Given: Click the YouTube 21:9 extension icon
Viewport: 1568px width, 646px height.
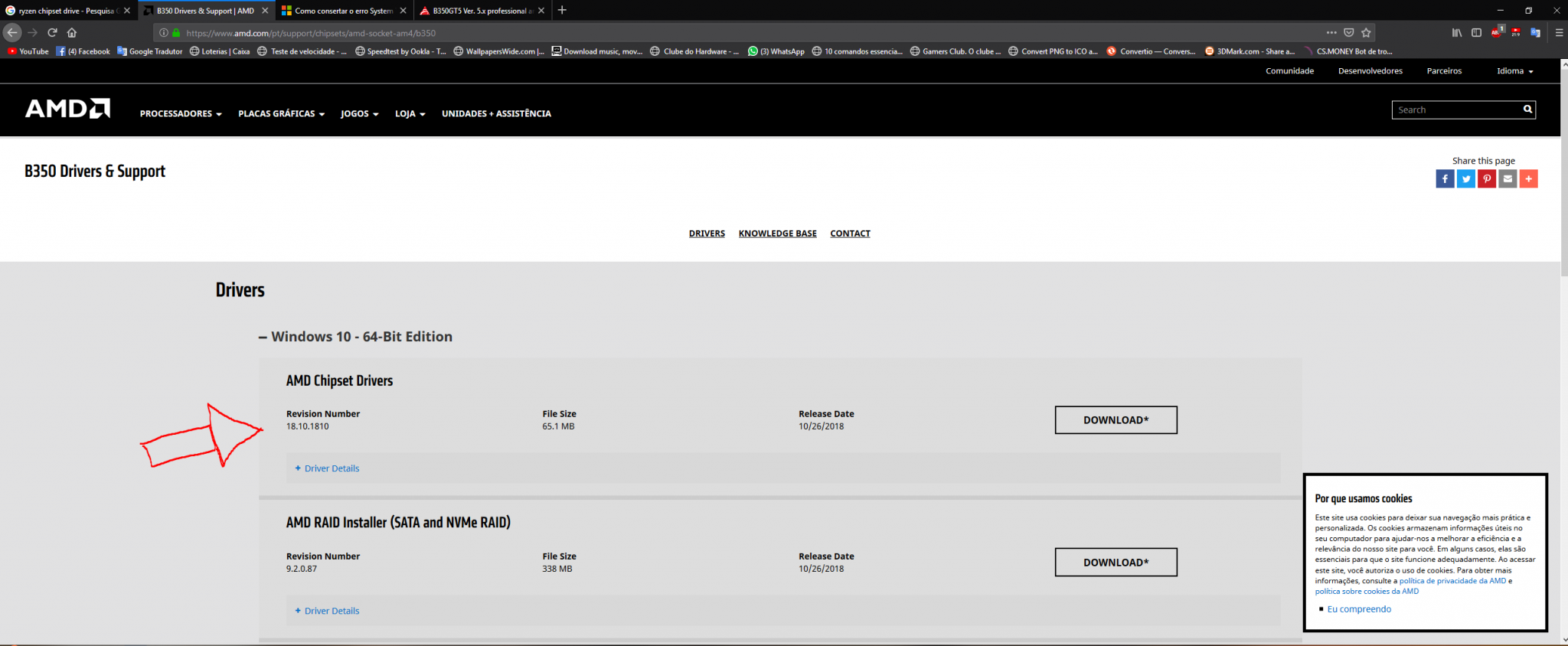Looking at the screenshot, I should (1516, 32).
